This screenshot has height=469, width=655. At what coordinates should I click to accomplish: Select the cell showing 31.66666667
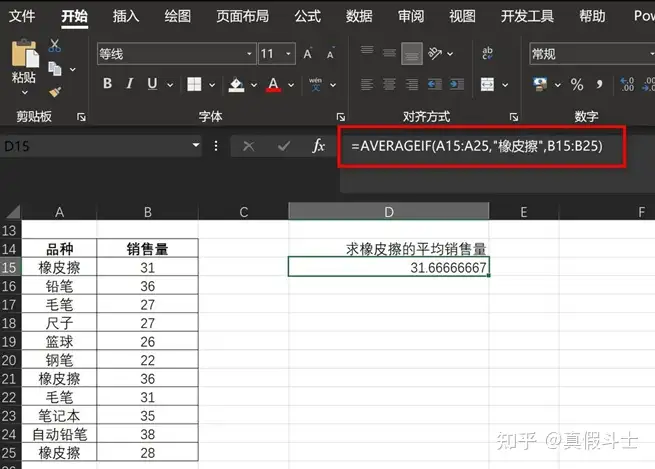click(x=388, y=267)
